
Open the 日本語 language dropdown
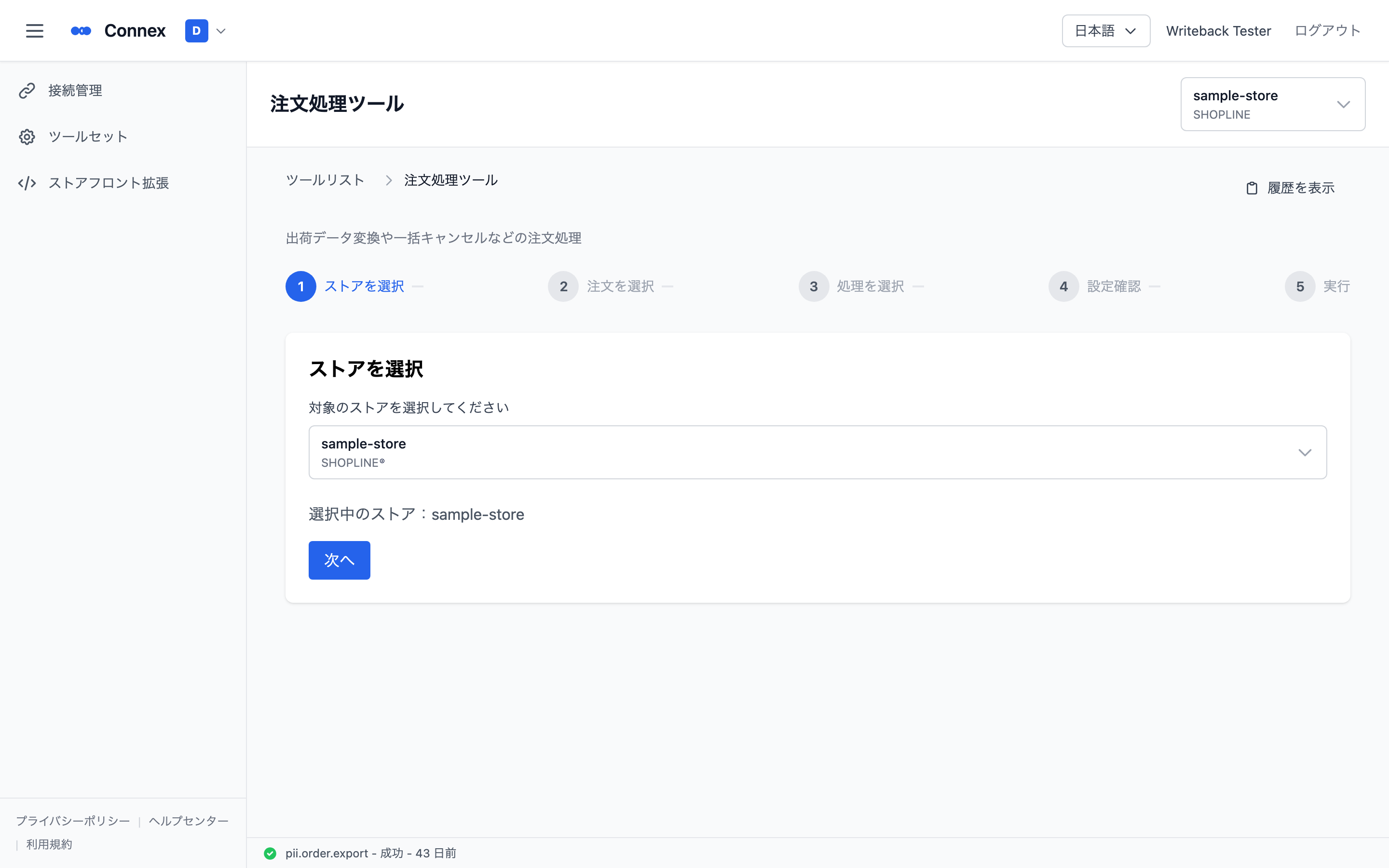click(x=1105, y=31)
